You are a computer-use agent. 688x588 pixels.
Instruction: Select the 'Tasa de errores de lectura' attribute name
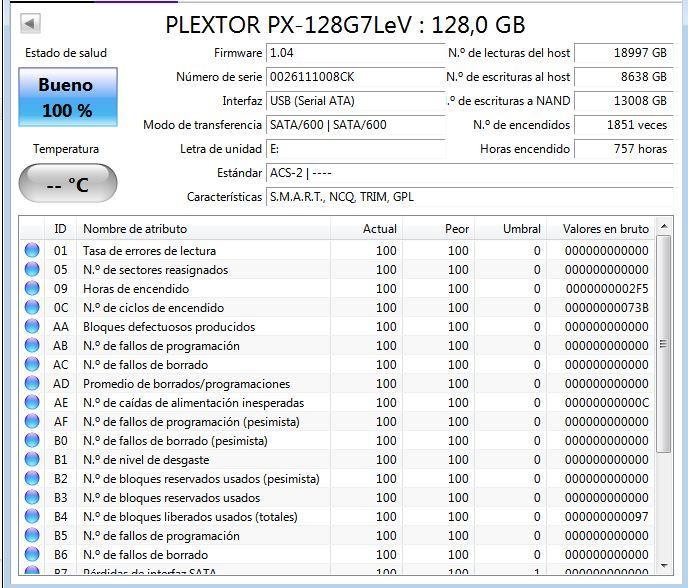pos(150,251)
